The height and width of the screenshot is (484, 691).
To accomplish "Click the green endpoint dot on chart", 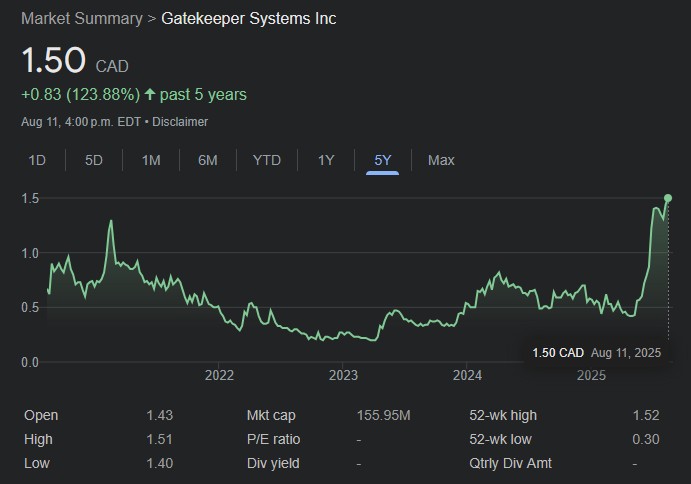I will pos(668,198).
